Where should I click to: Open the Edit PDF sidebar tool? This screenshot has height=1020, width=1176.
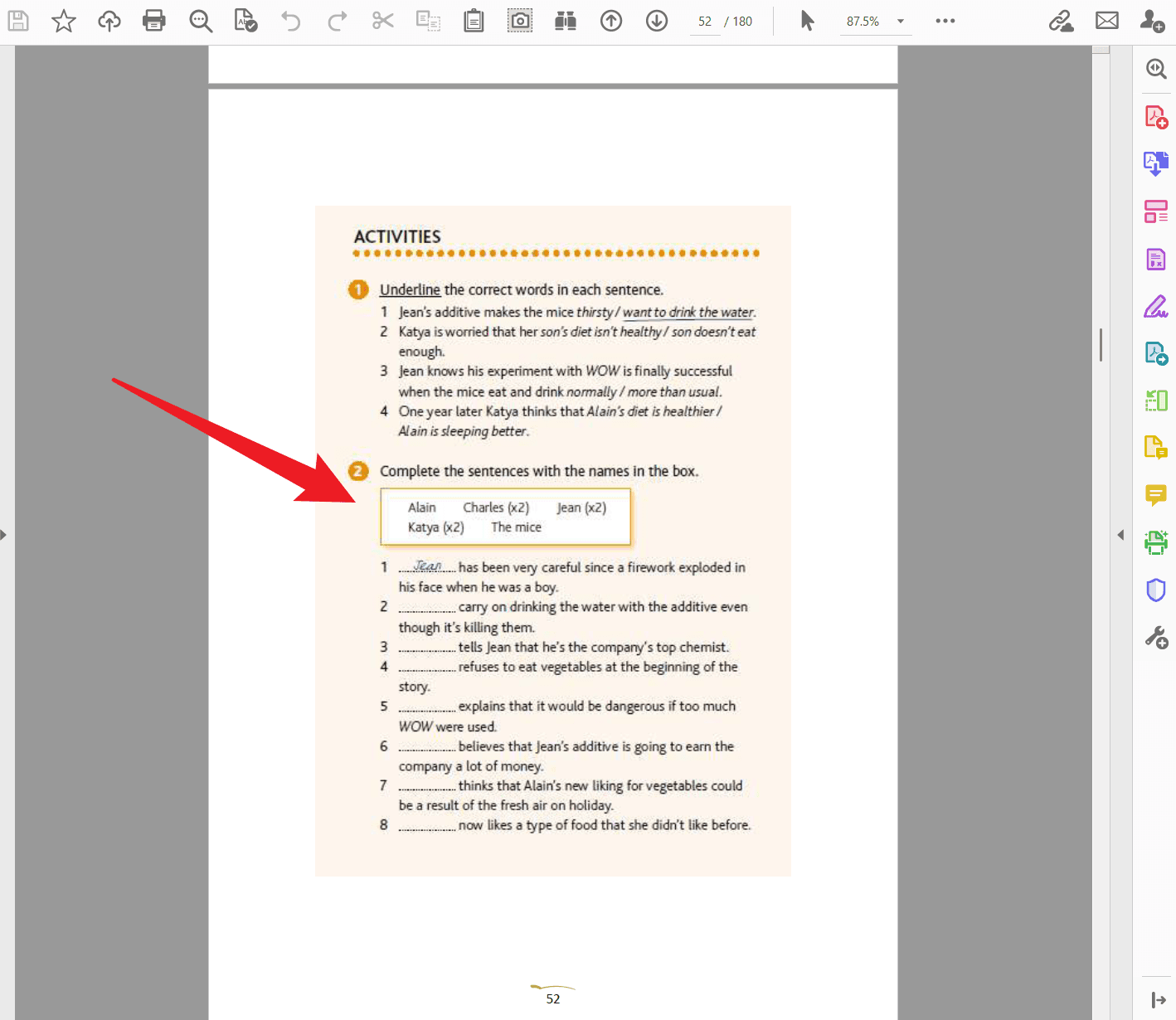pos(1156,211)
